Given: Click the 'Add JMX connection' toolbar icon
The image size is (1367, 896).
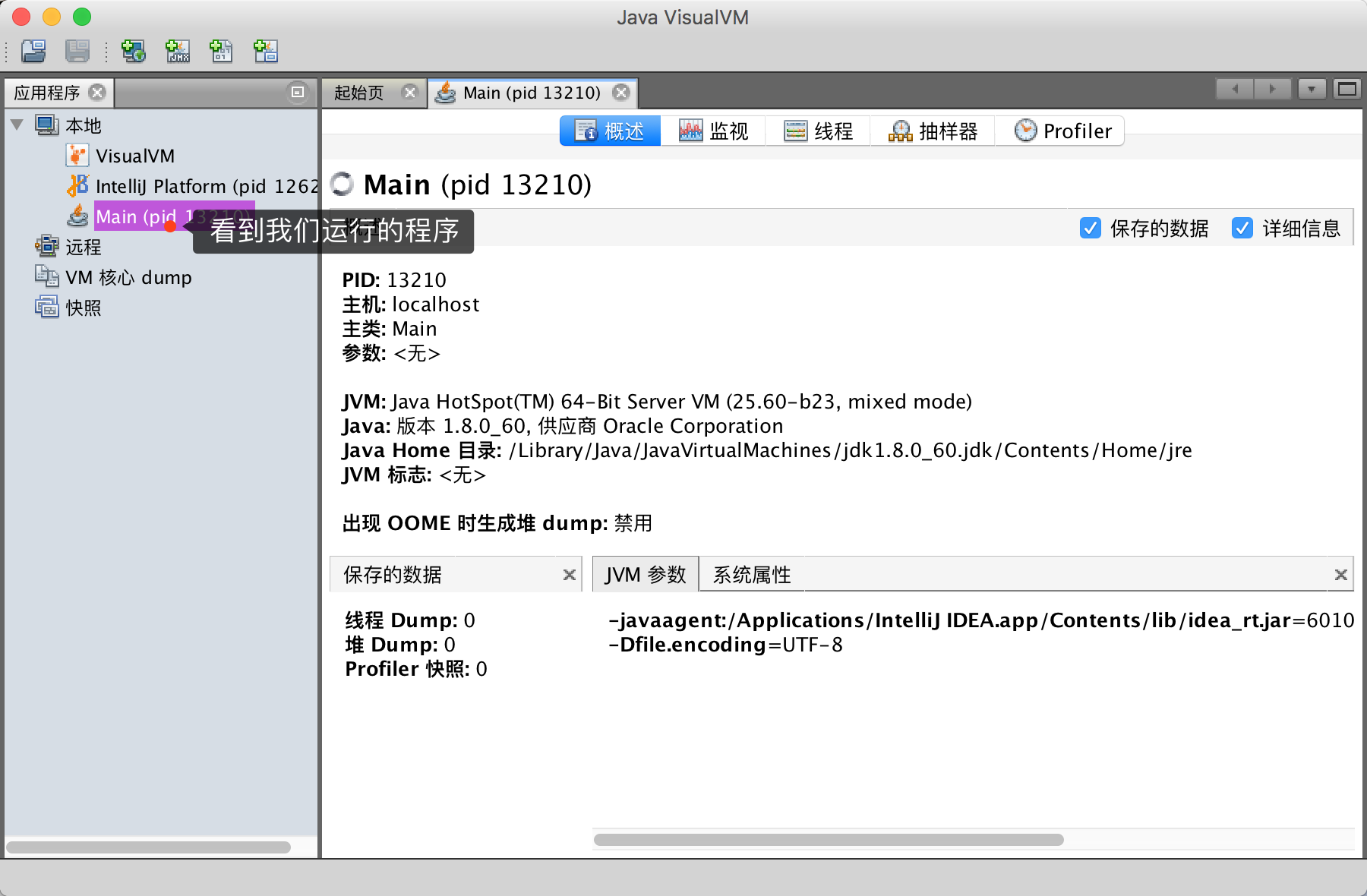Looking at the screenshot, I should click(177, 52).
